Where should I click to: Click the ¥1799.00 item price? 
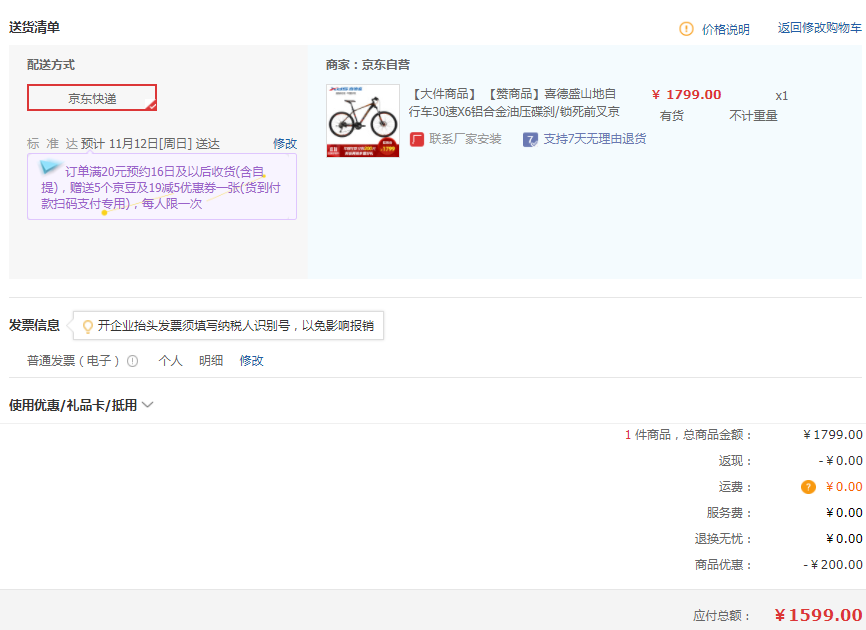pos(687,94)
